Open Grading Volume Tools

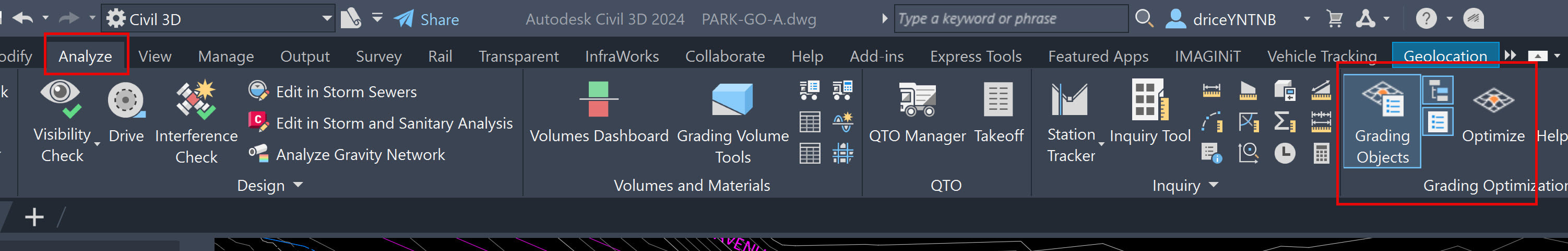point(733,122)
